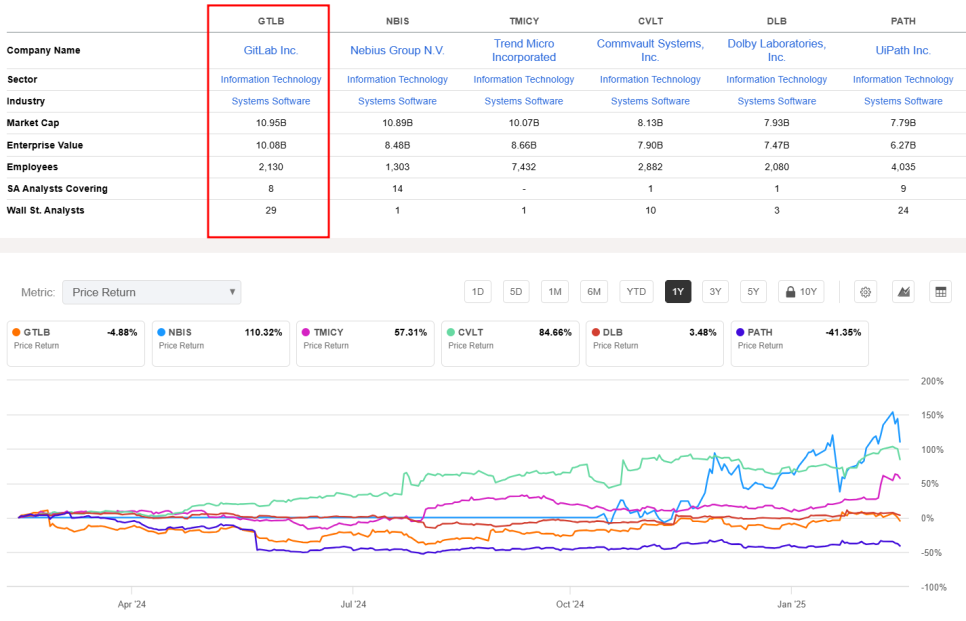Click the green CVLT color dot
Screen dimensions: 966x621
pos(451,332)
